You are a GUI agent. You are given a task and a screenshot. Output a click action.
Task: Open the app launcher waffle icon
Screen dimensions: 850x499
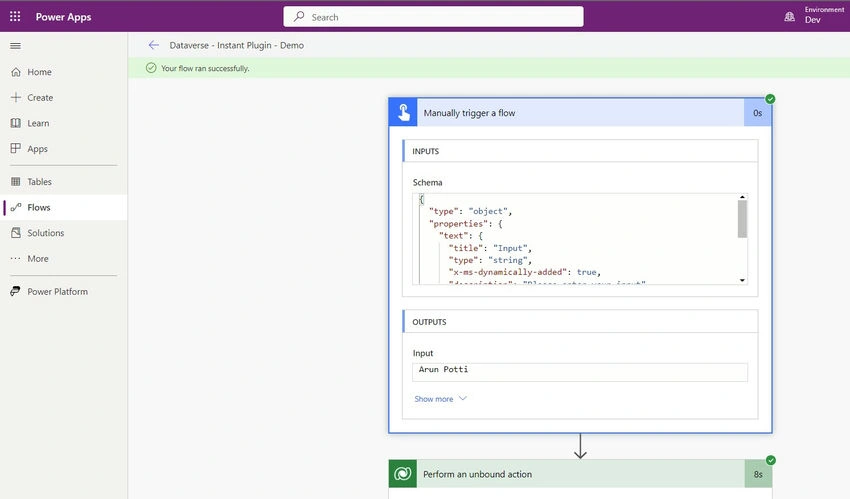pos(15,16)
